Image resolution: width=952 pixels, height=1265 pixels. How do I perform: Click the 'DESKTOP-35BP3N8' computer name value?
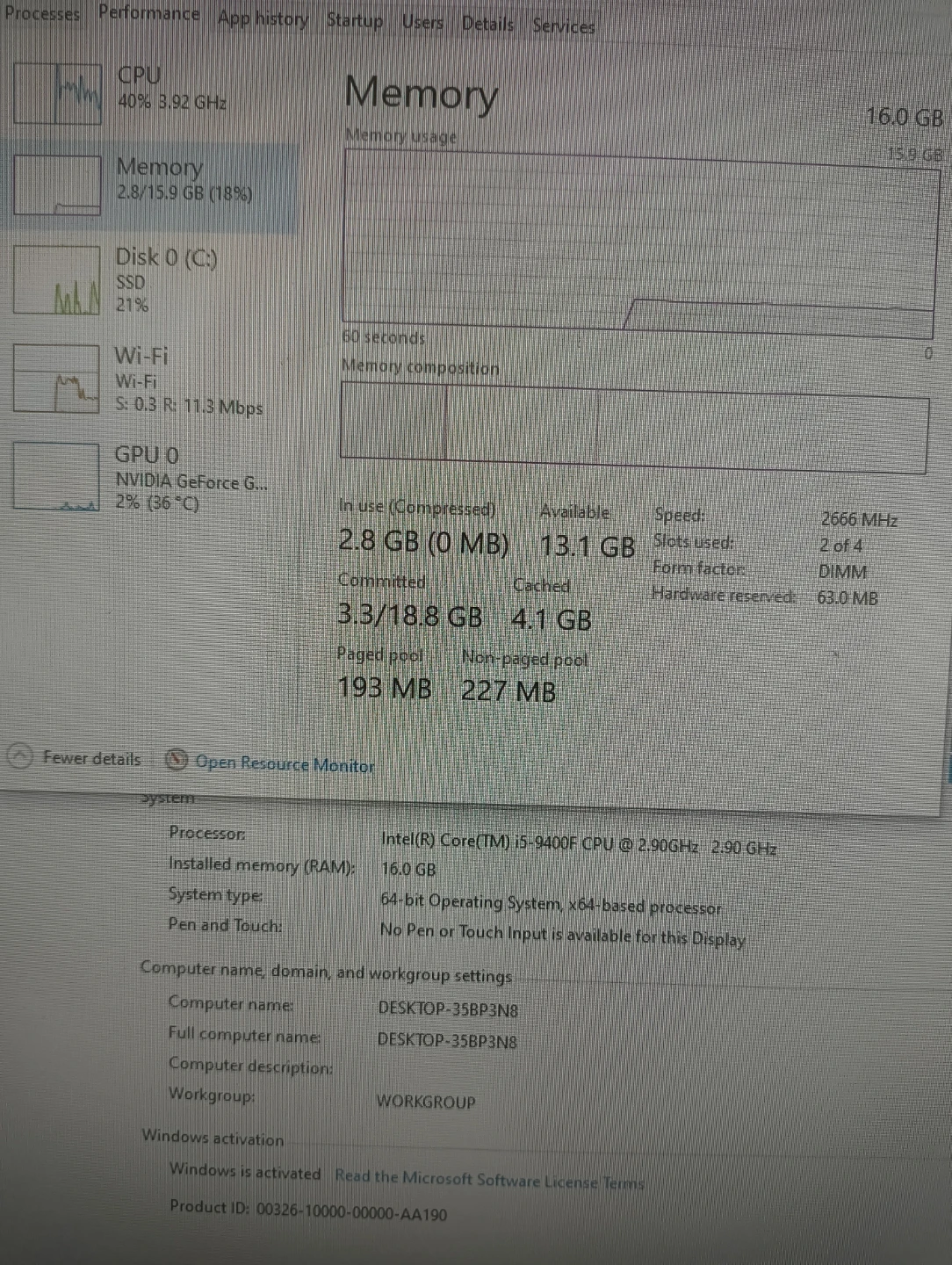click(x=447, y=1008)
